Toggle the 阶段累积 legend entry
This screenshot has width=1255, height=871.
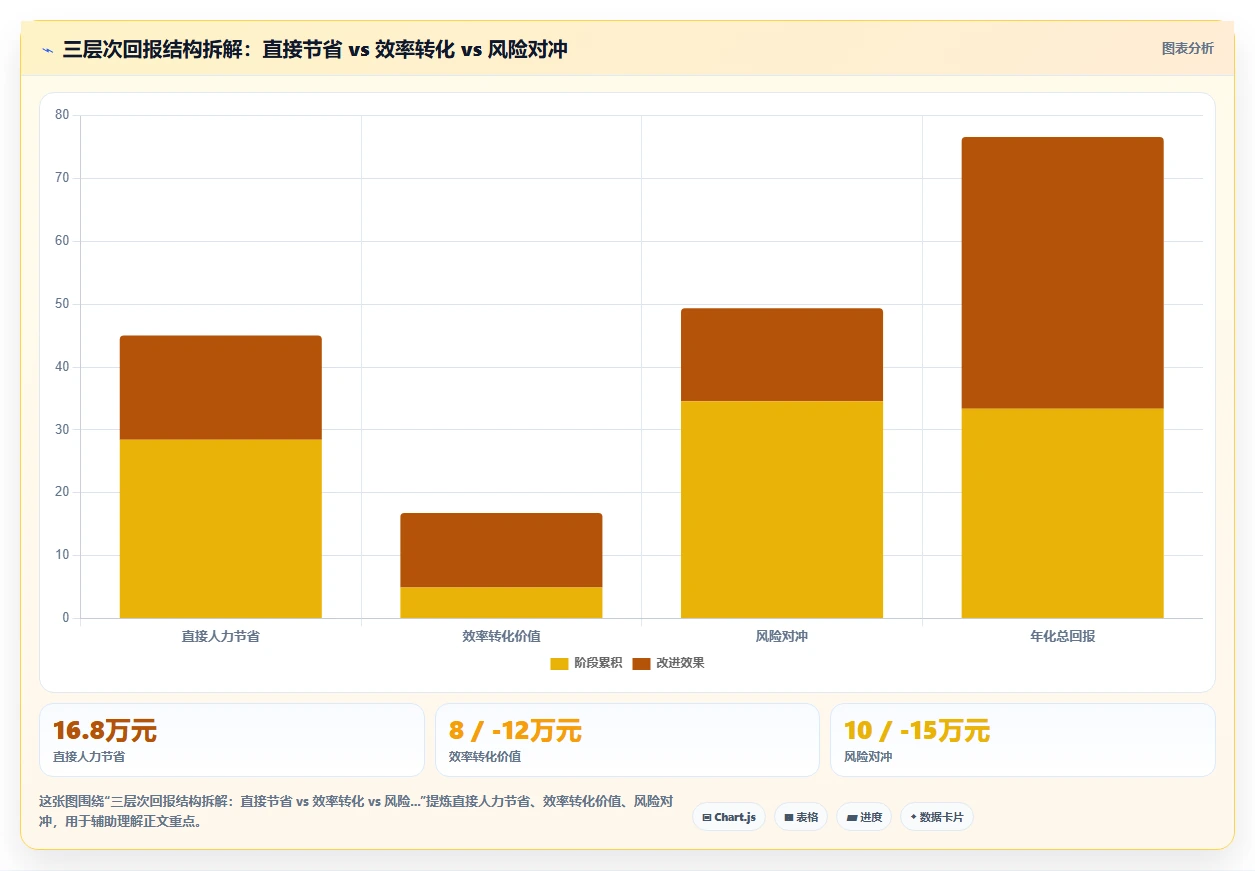(x=586, y=663)
